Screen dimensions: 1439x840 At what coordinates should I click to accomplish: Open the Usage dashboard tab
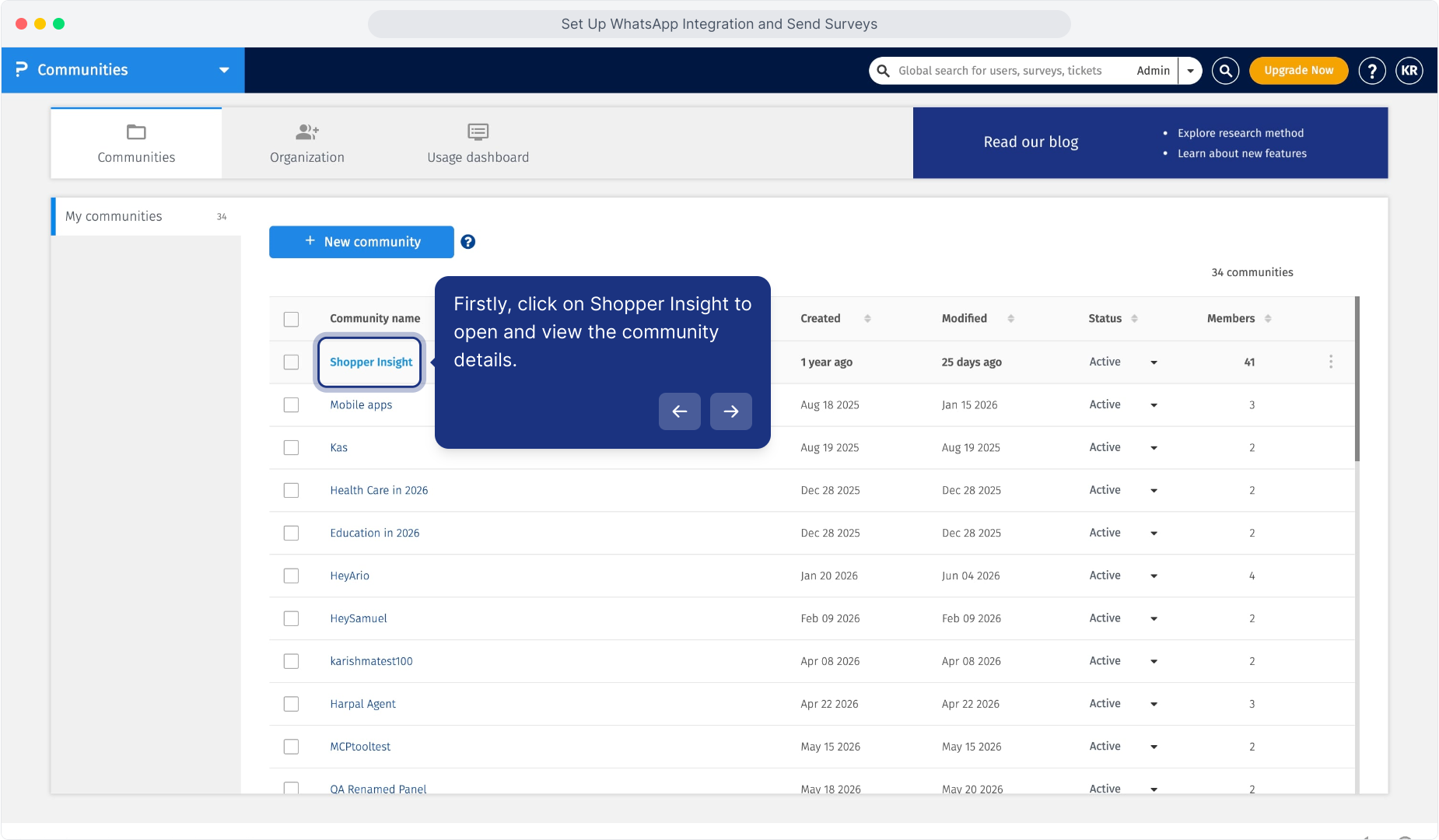478,143
